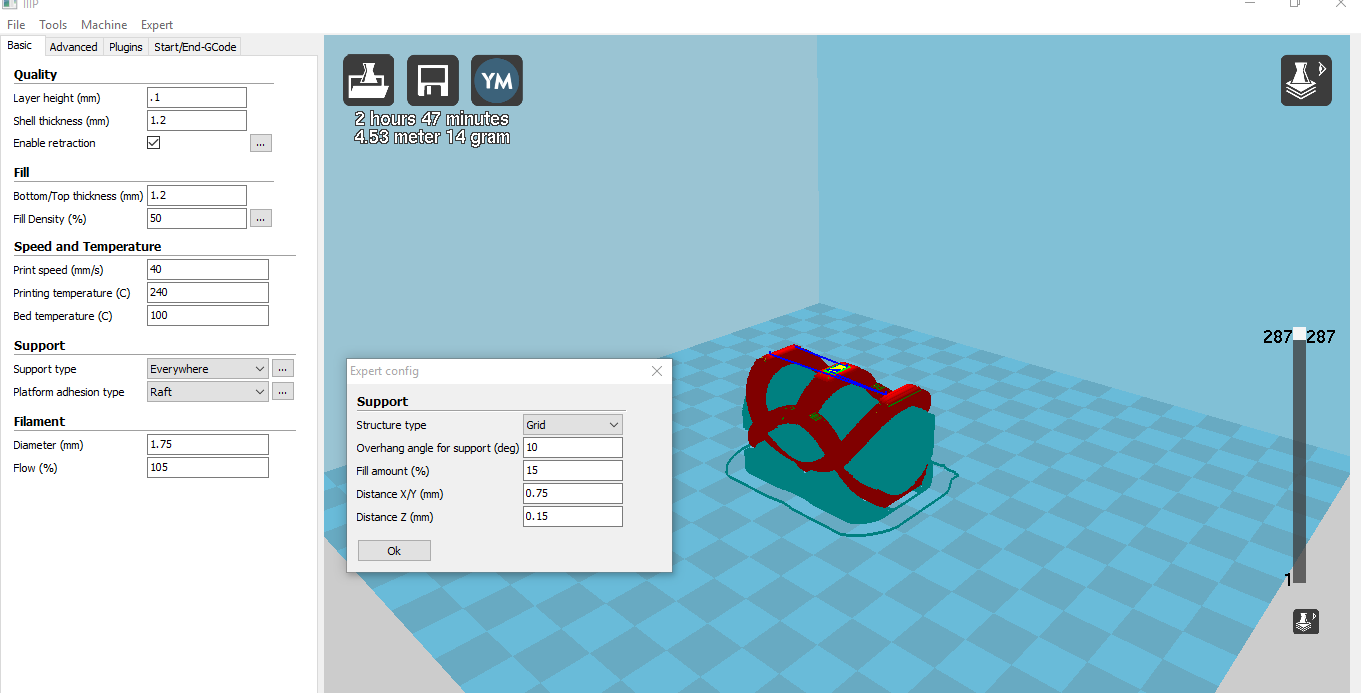The height and width of the screenshot is (693, 1361).
Task: Open Platform adhesion ellipsis settings button
Action: click(283, 391)
